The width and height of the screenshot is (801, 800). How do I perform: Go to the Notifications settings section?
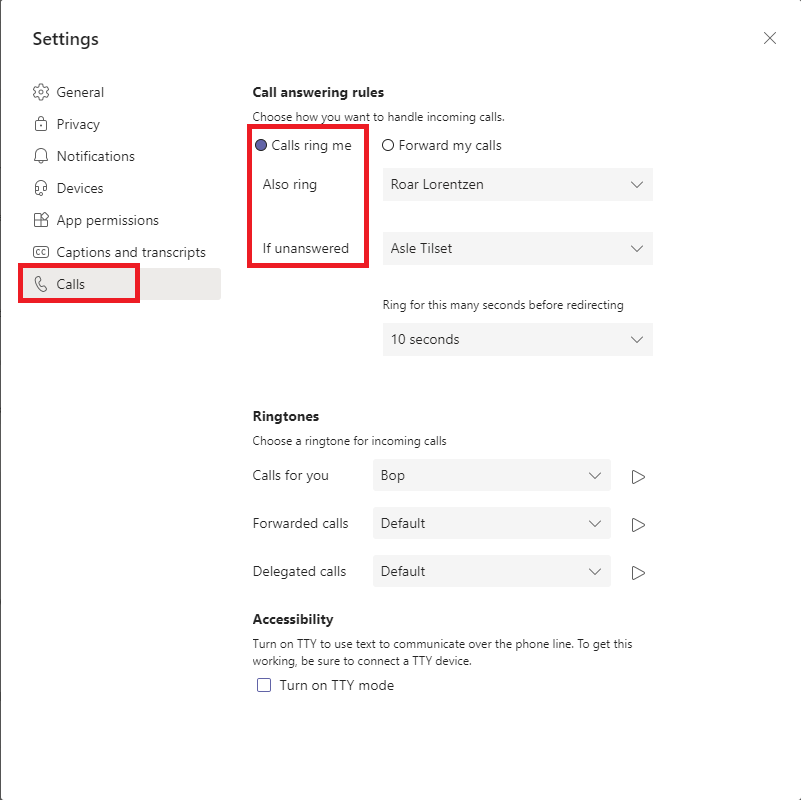pos(95,156)
